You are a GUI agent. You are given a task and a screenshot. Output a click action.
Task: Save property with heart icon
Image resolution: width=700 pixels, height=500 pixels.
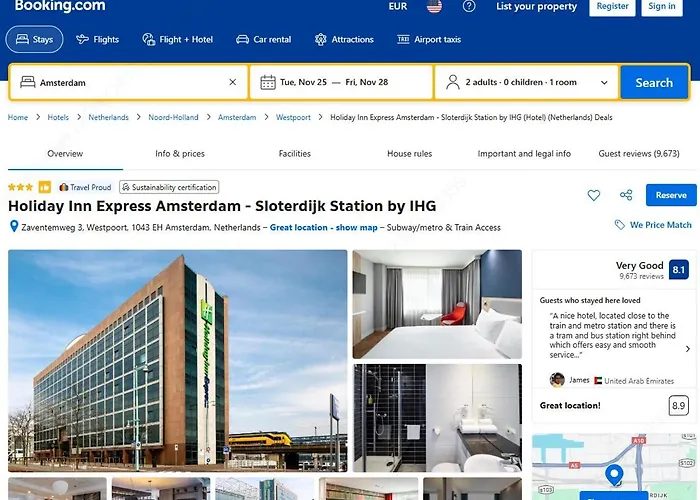coord(594,195)
